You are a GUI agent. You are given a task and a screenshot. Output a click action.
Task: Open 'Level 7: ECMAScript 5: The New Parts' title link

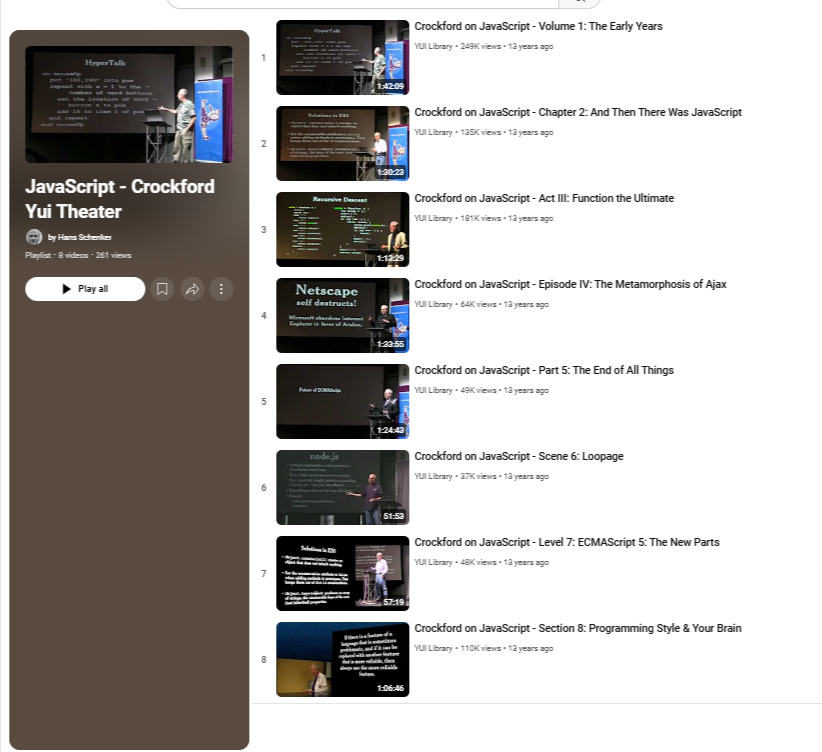[x=567, y=542]
